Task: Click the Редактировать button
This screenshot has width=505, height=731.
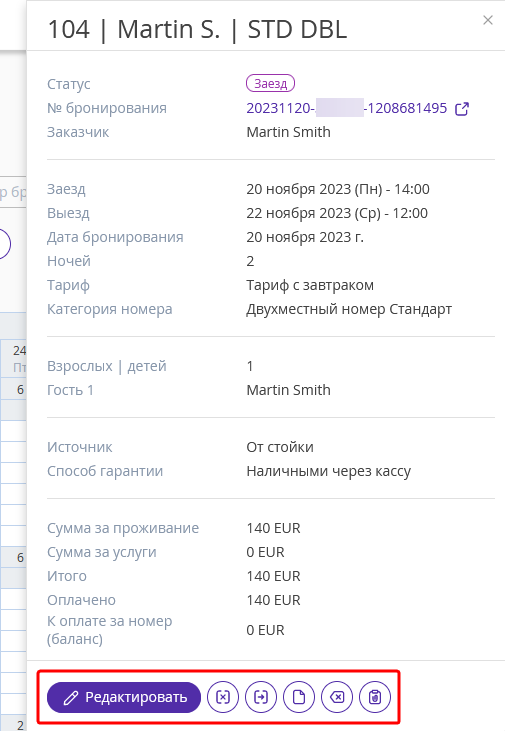Action: click(124, 697)
